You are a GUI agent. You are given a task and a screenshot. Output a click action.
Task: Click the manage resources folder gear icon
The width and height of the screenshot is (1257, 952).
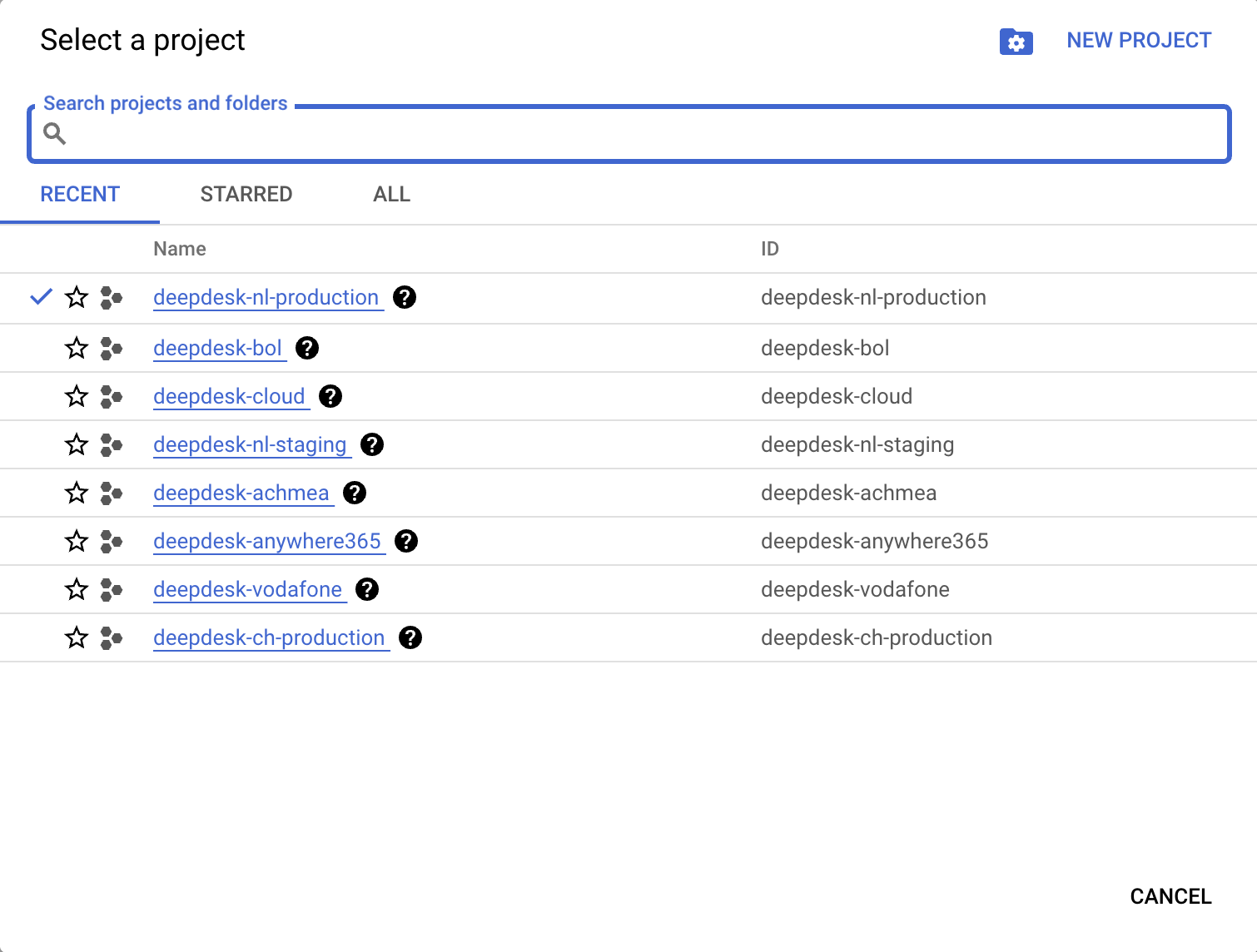tap(1016, 42)
